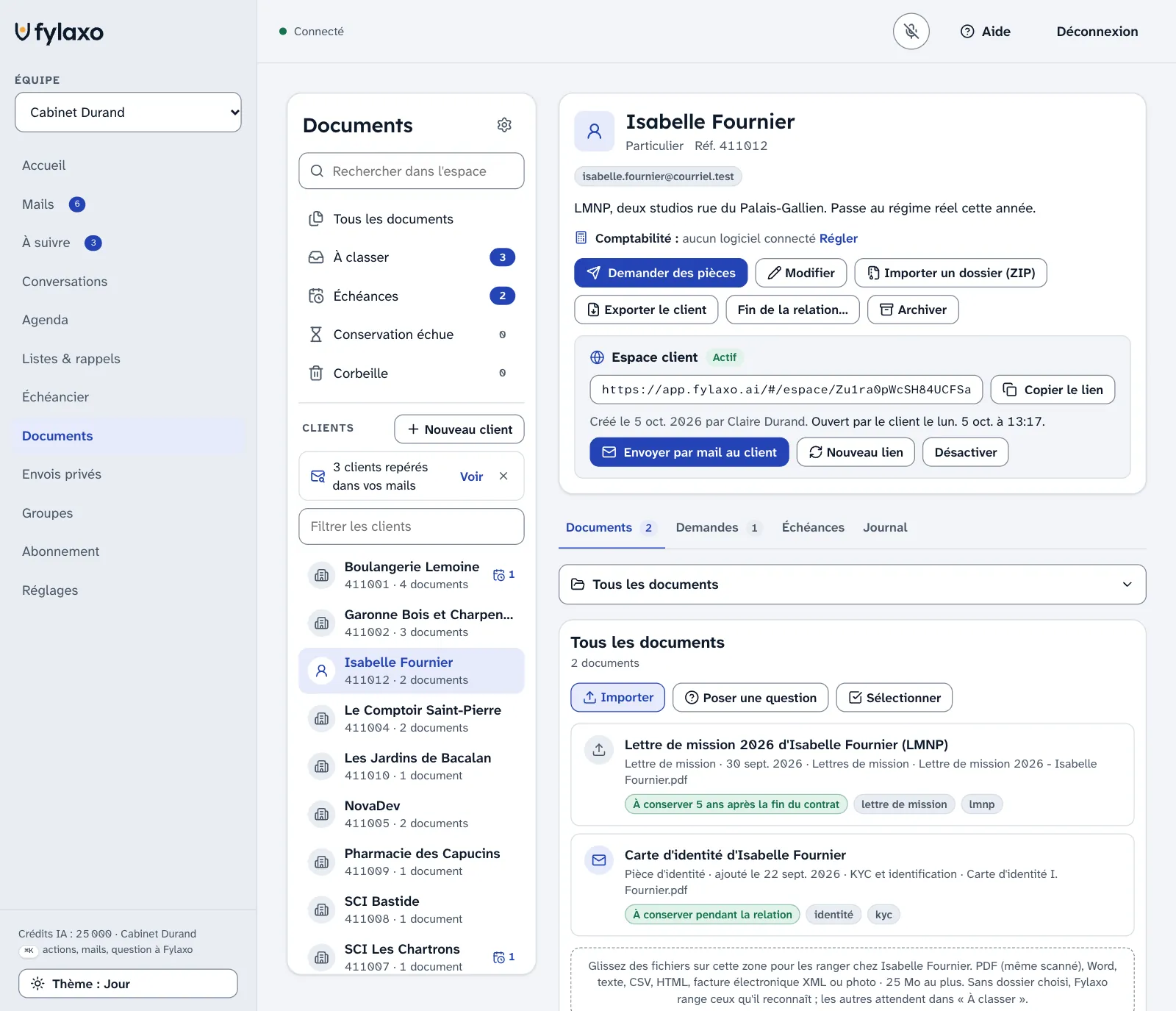The width and height of the screenshot is (1176, 1011).
Task: Click Copier le lien button
Action: tap(1053, 390)
